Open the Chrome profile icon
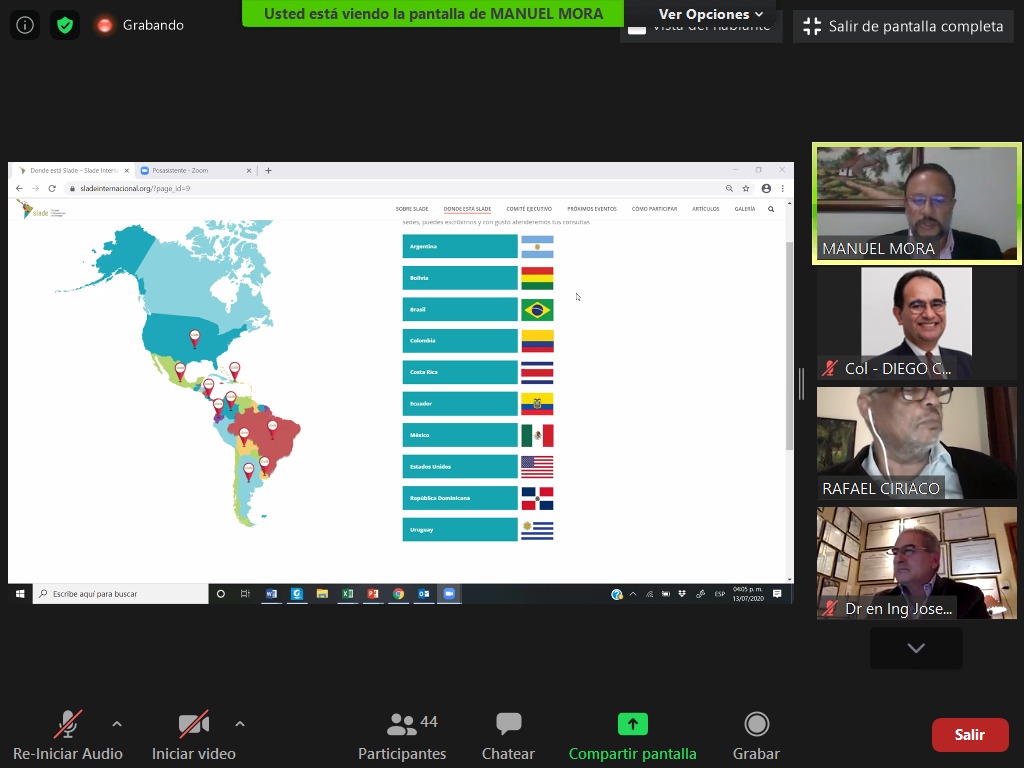1024x768 pixels. 766,188
